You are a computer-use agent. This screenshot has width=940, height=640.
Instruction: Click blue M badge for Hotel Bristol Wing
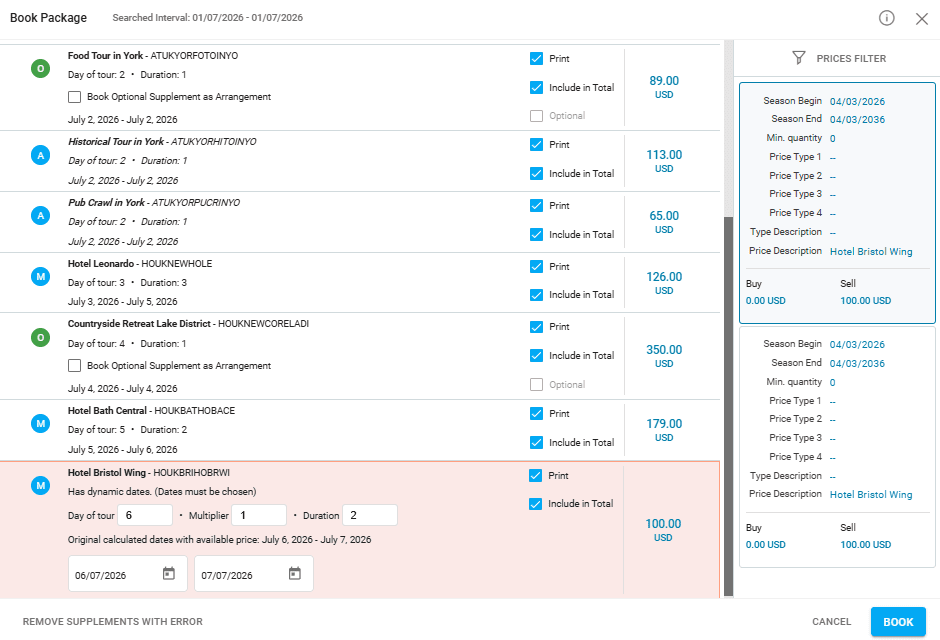[41, 485]
